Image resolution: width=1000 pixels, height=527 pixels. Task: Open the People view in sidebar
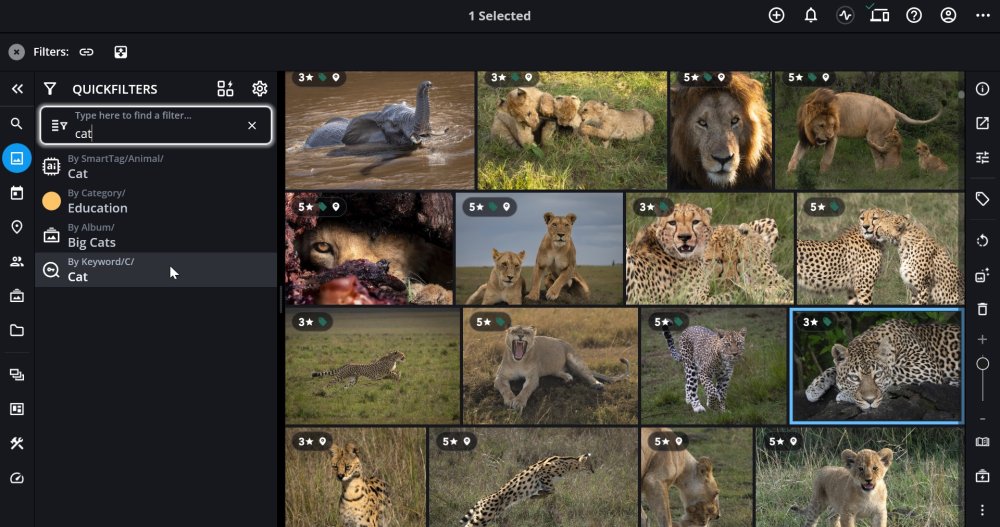click(16, 262)
